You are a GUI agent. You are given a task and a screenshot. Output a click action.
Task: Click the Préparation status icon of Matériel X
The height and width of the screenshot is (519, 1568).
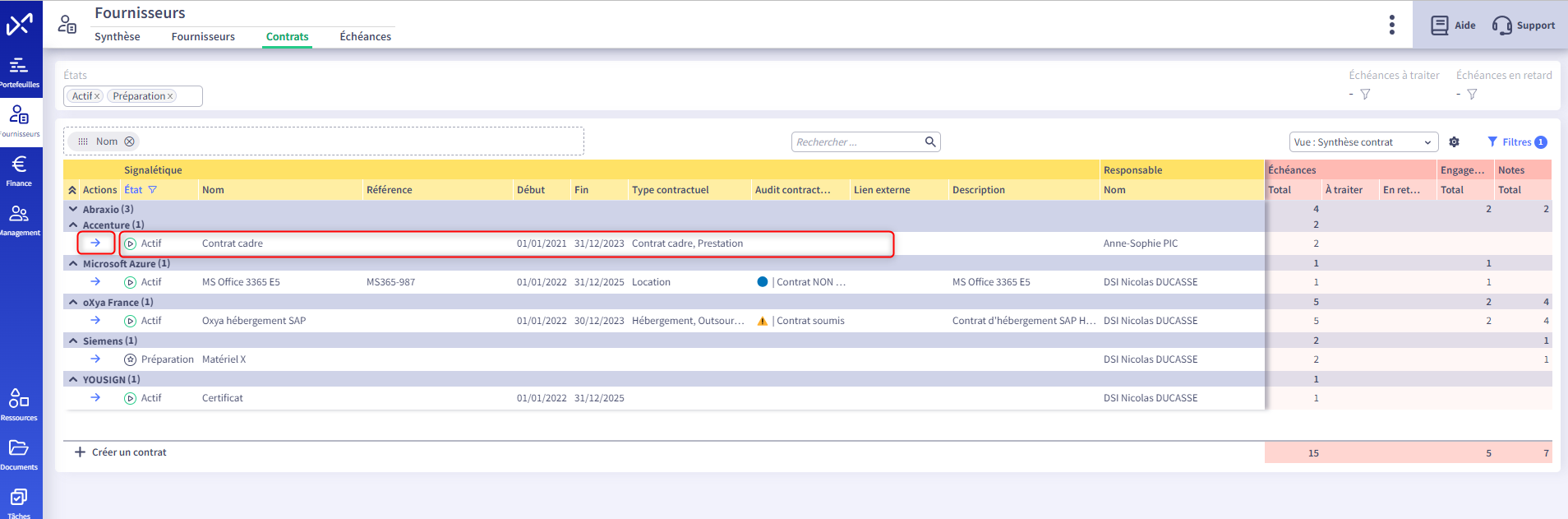point(130,359)
